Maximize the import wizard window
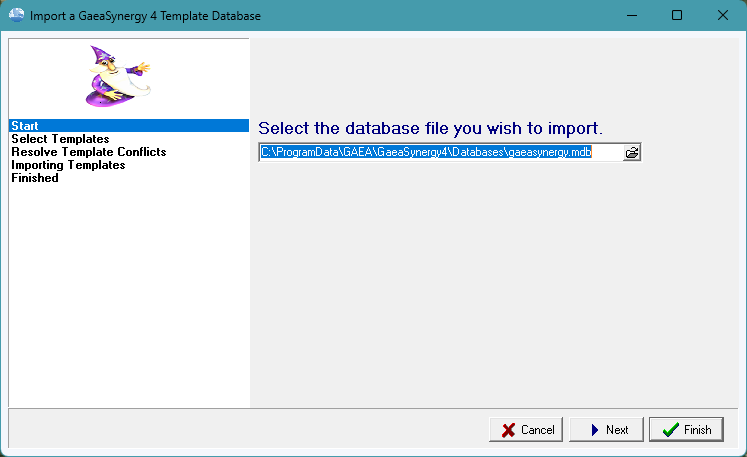Viewport: 747px width, 457px height. (677, 16)
